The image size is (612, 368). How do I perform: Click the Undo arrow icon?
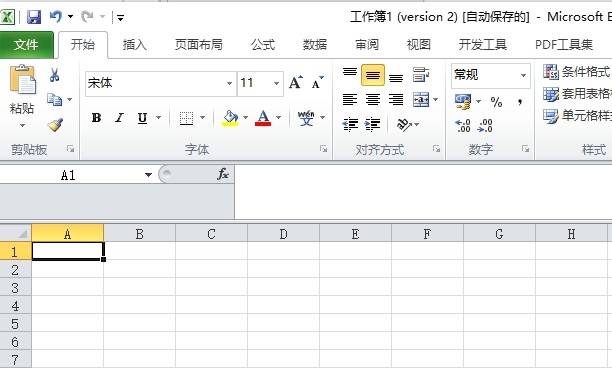pyautogui.click(x=56, y=16)
